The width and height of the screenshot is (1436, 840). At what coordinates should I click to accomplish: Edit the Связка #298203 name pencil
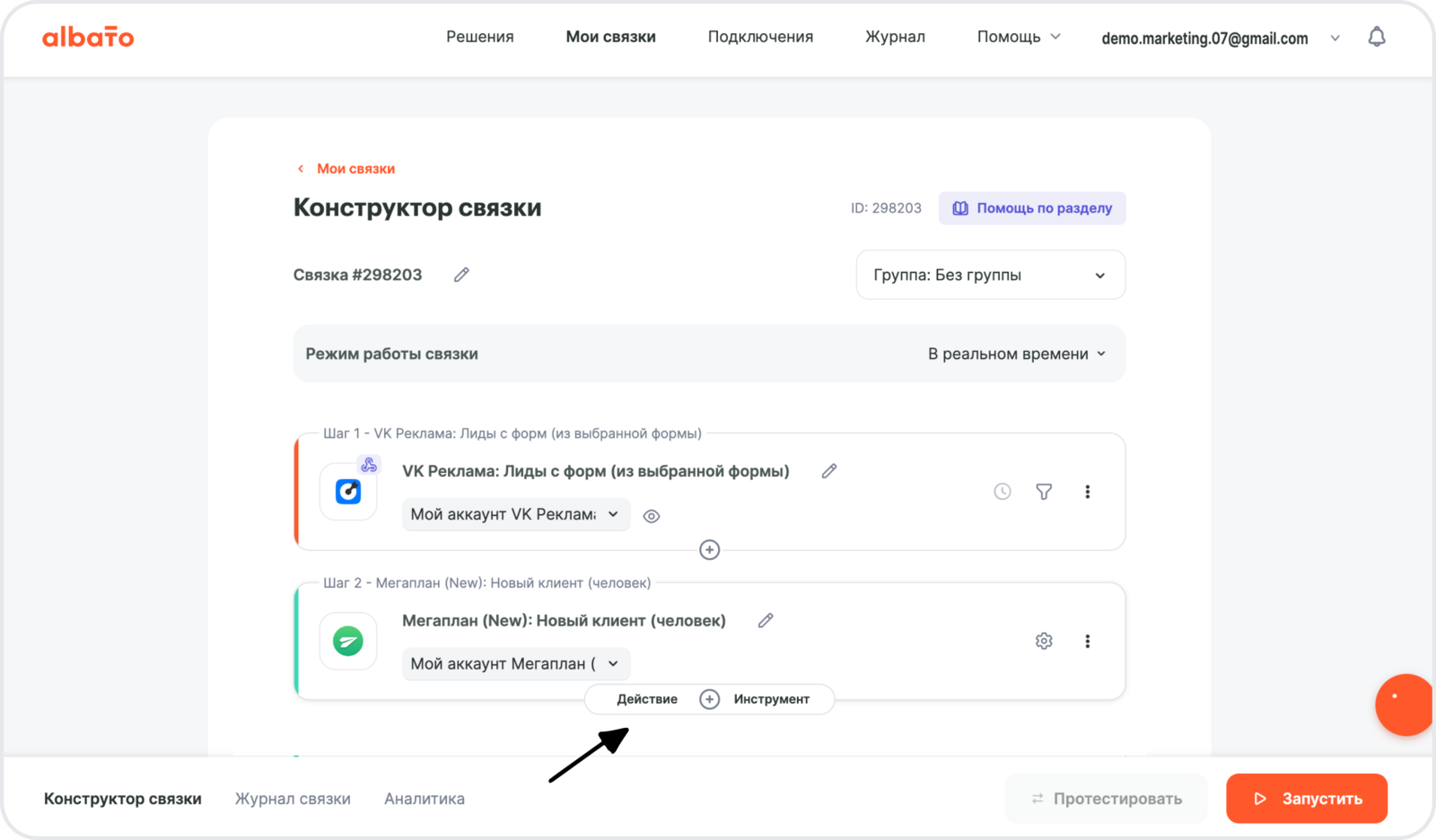point(461,275)
